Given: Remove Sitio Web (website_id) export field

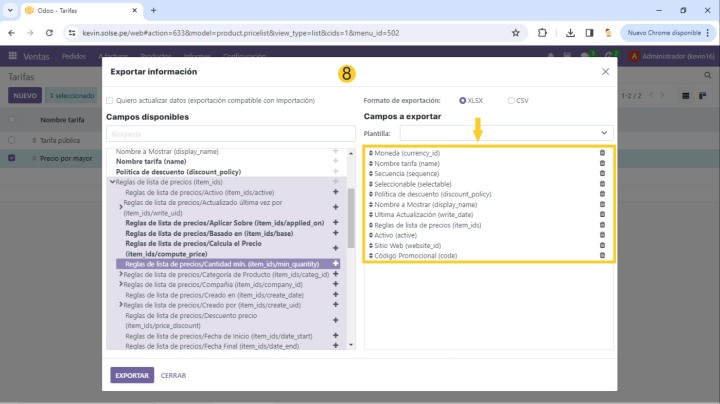Looking at the screenshot, I should pyautogui.click(x=602, y=245).
